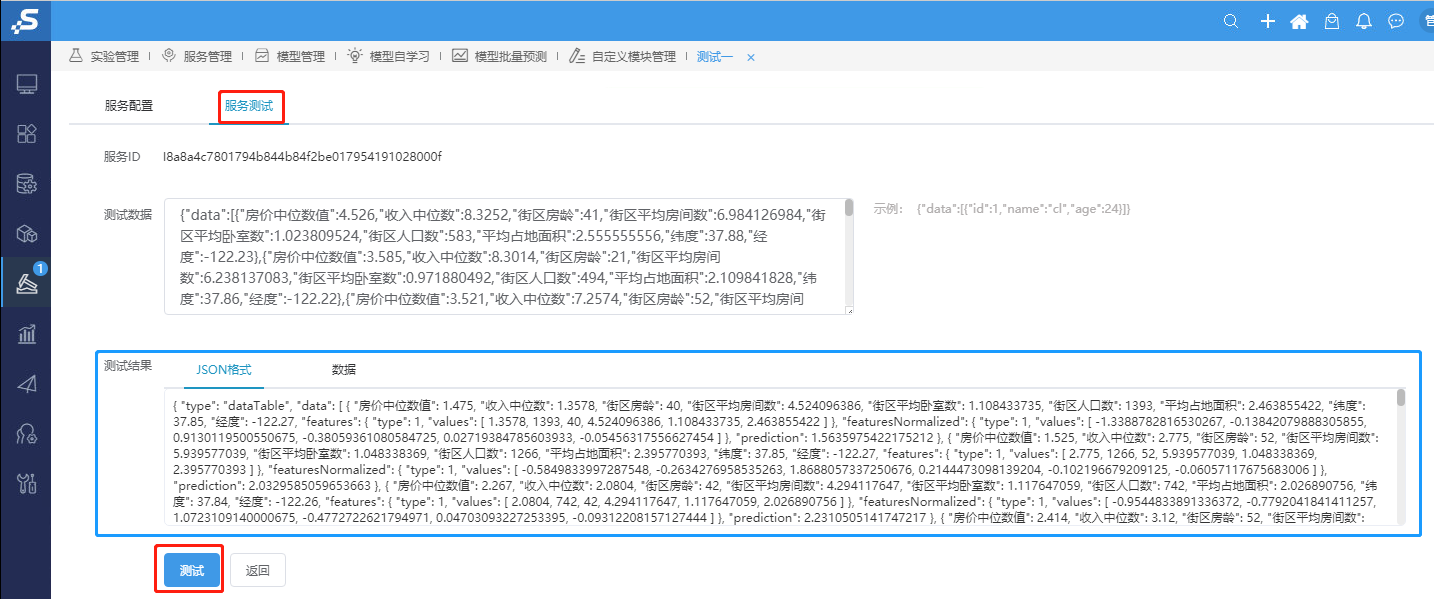Image resolution: width=1434 pixels, height=599 pixels.
Task: Click the S logo in the top-left corner
Action: pos(25,20)
